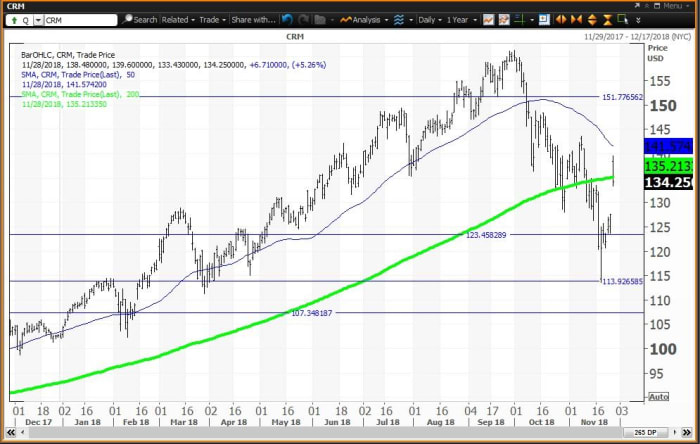Click the Sep 18 month label

491,422
